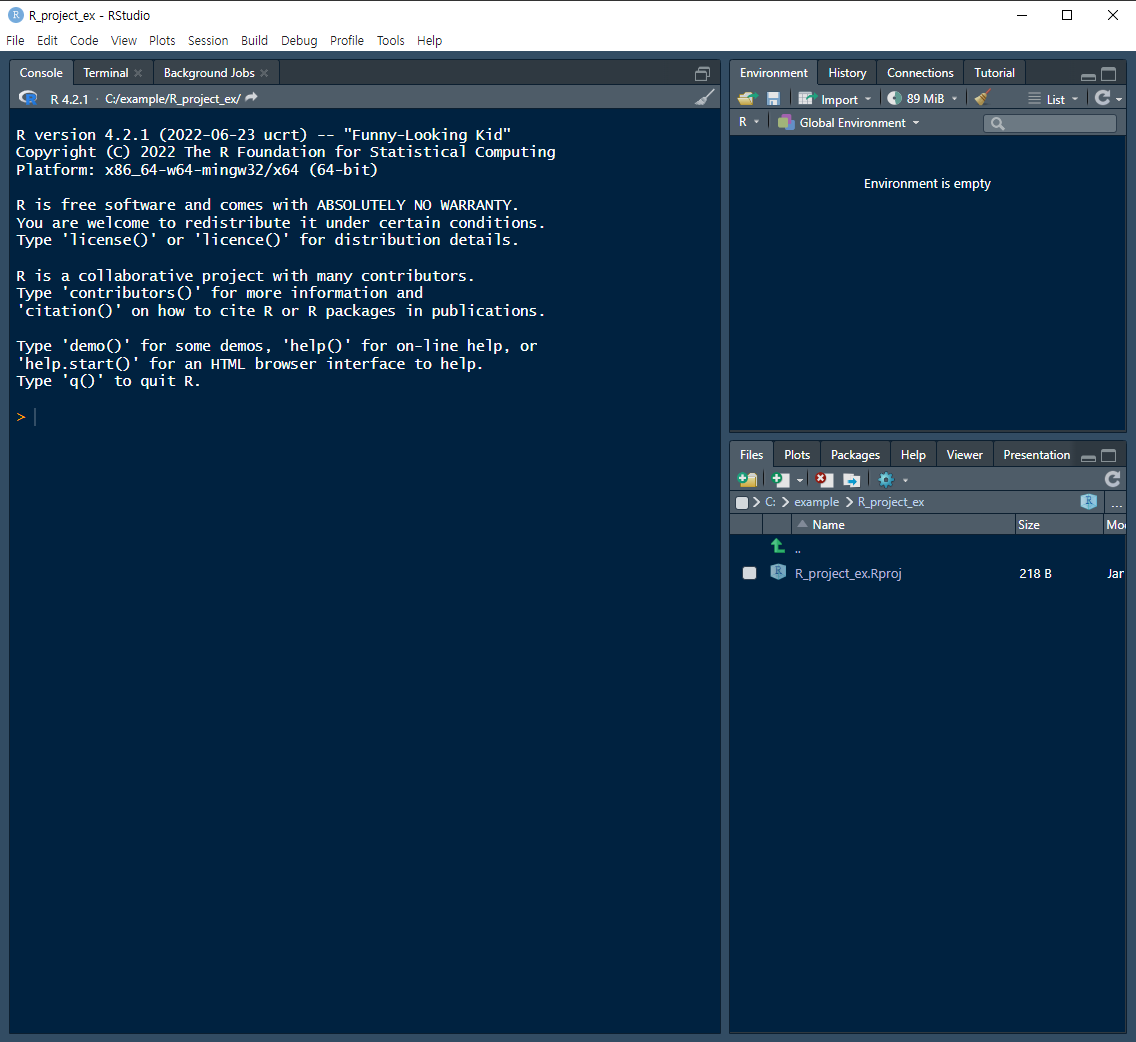This screenshot has width=1136, height=1042.
Task: Open console working directory via arrow icon
Action: [x=251, y=98]
